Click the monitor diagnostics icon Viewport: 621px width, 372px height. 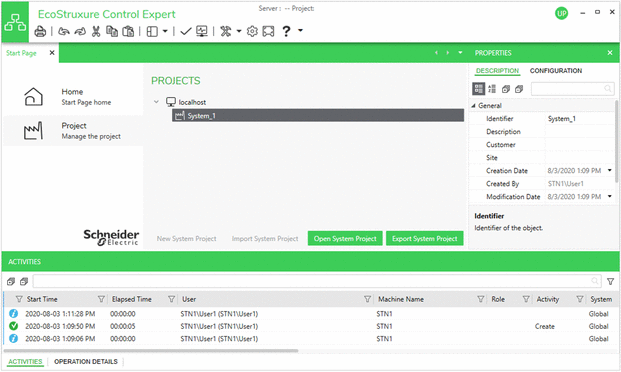click(202, 31)
